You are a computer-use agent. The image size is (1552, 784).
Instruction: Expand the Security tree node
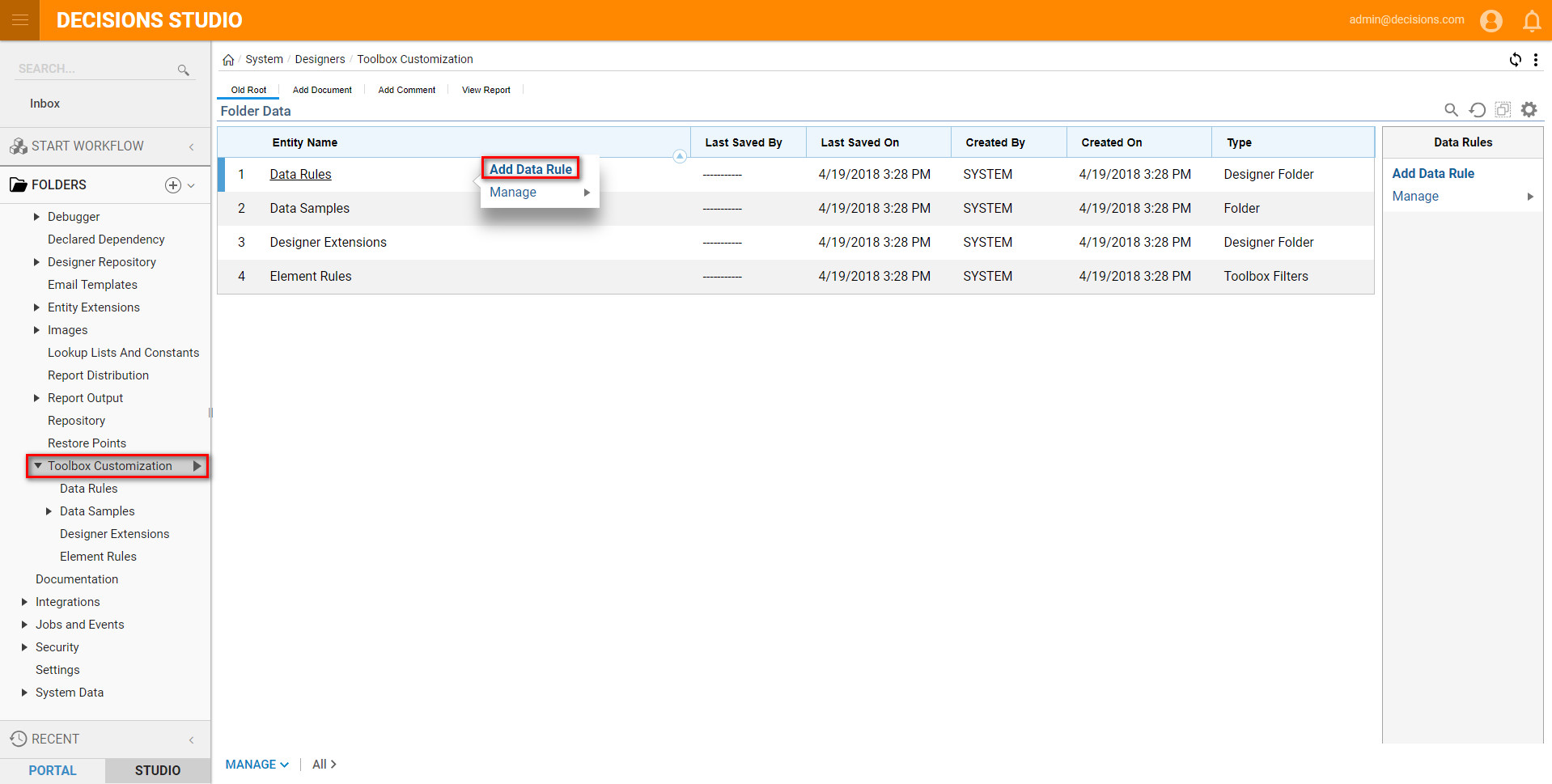pos(24,647)
